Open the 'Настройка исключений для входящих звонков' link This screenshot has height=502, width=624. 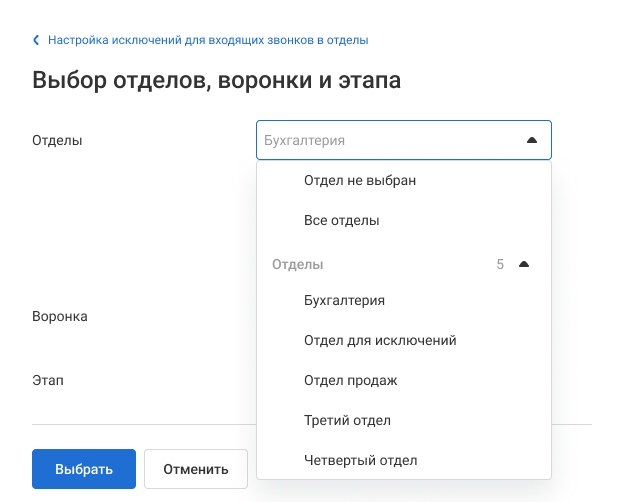pos(208,41)
